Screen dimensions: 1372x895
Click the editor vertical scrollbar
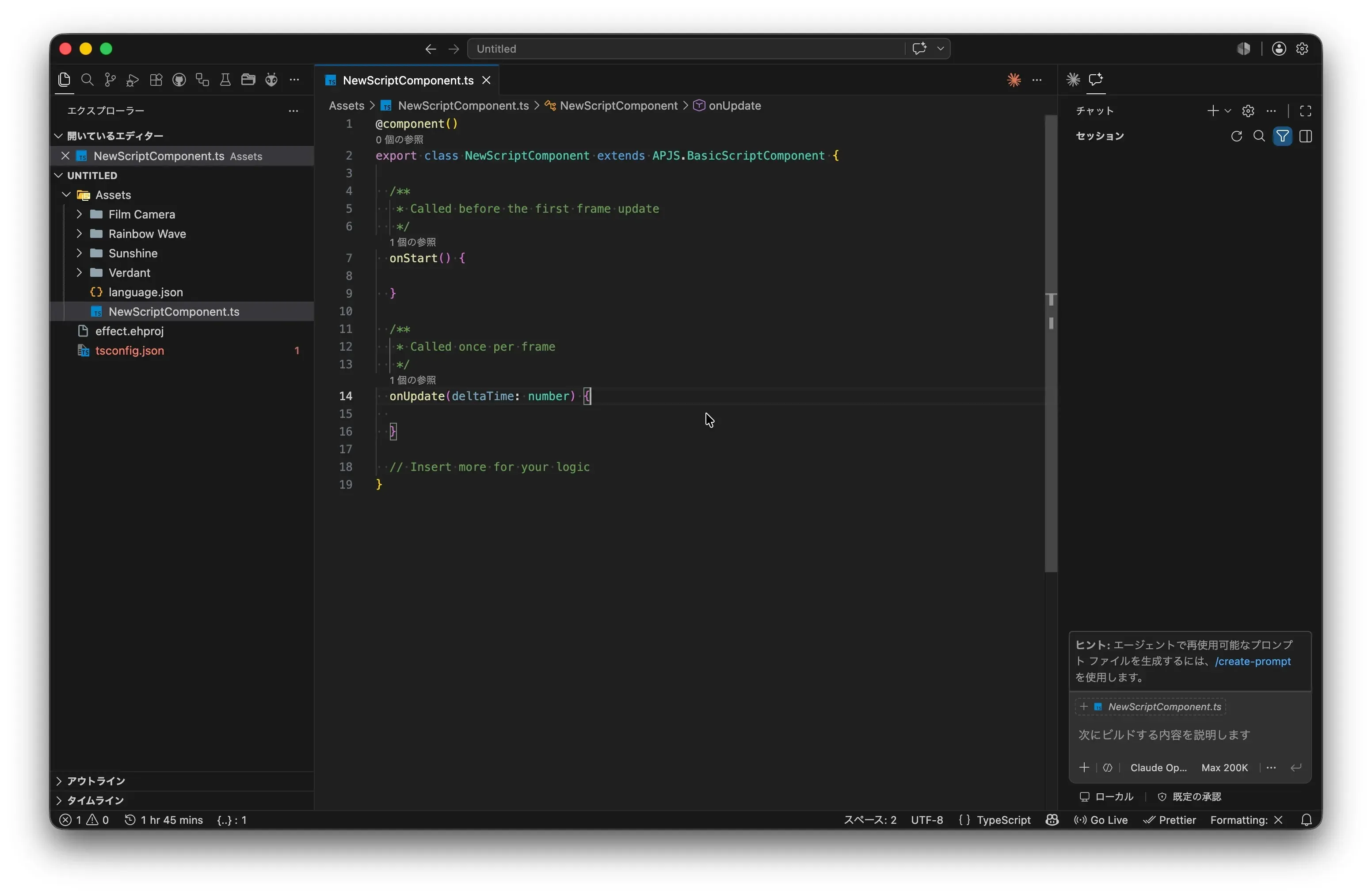(x=1051, y=344)
